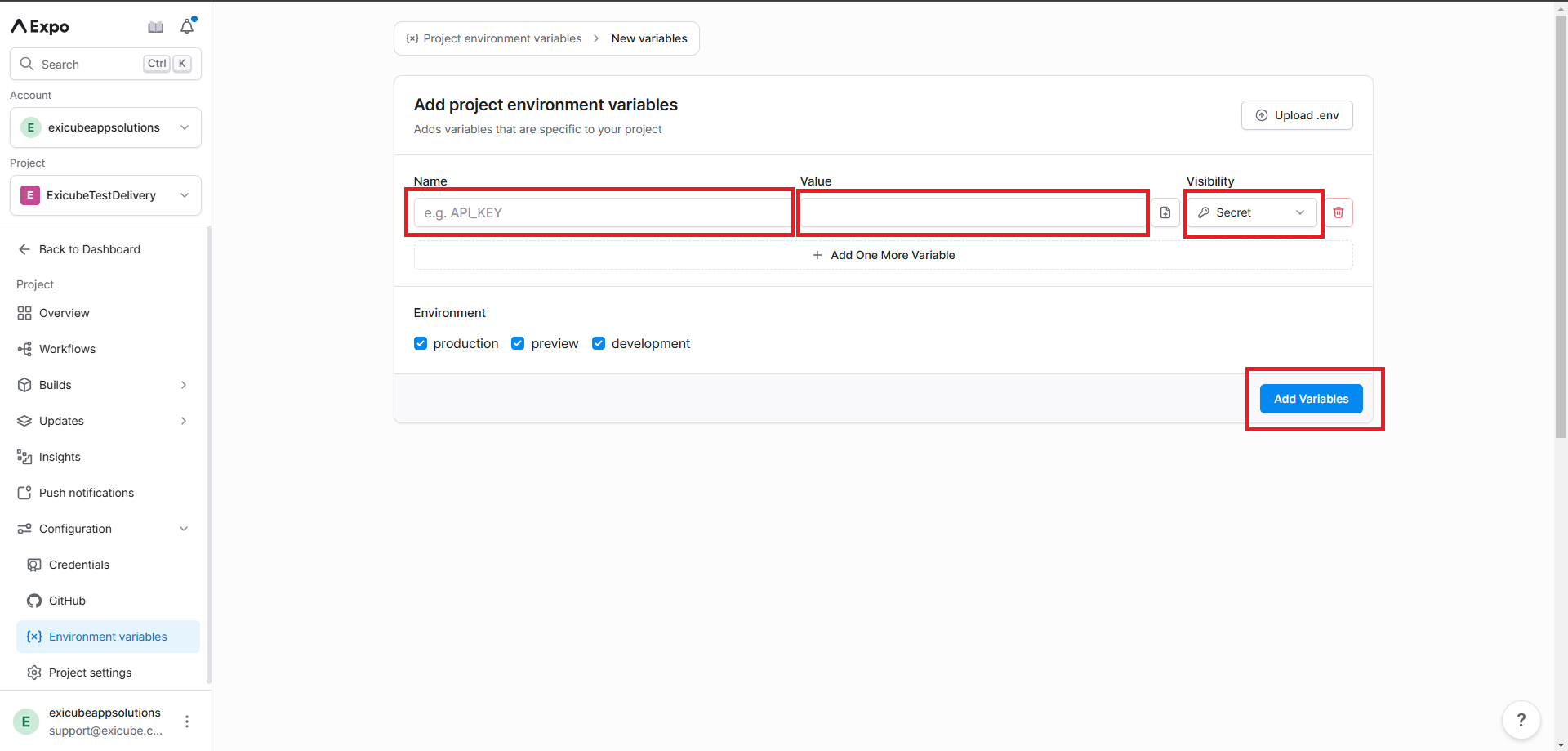Open account options three-dot menu
The width and height of the screenshot is (1568, 751).
click(x=187, y=722)
